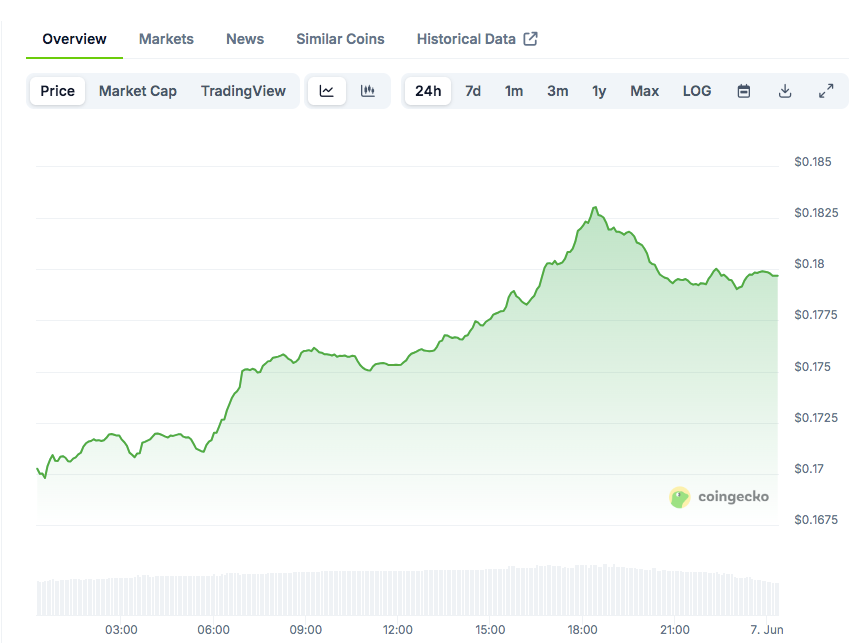Open the News tab

tap(245, 39)
